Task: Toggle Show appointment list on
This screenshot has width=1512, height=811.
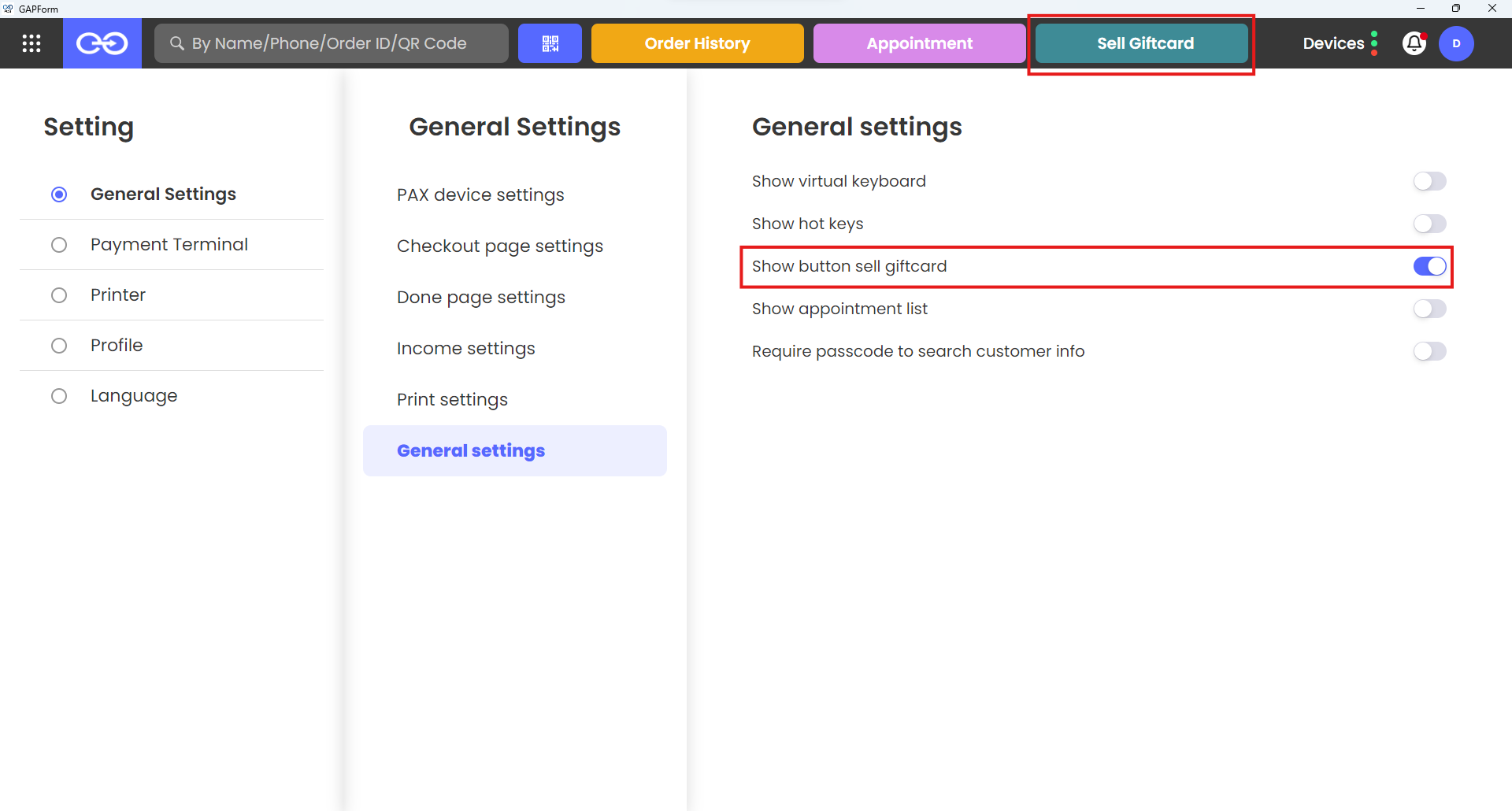Action: [x=1429, y=309]
